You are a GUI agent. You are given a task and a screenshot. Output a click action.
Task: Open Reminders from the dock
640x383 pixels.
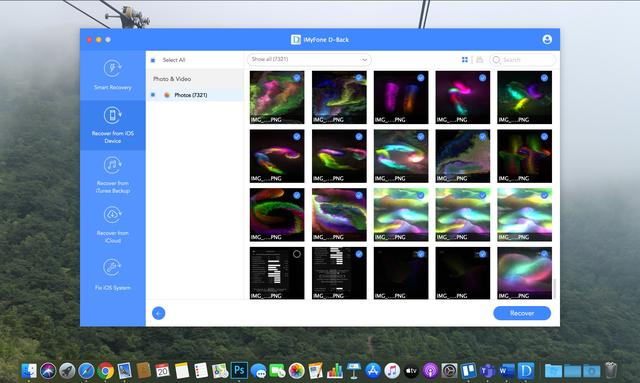click(x=201, y=371)
